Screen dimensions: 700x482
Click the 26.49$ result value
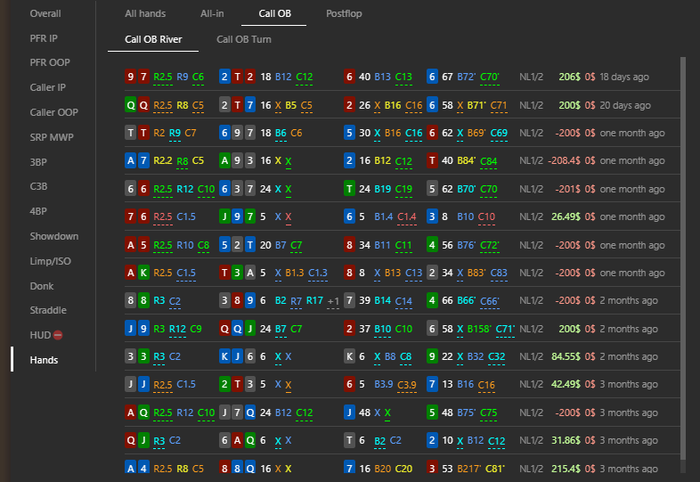[x=566, y=217]
